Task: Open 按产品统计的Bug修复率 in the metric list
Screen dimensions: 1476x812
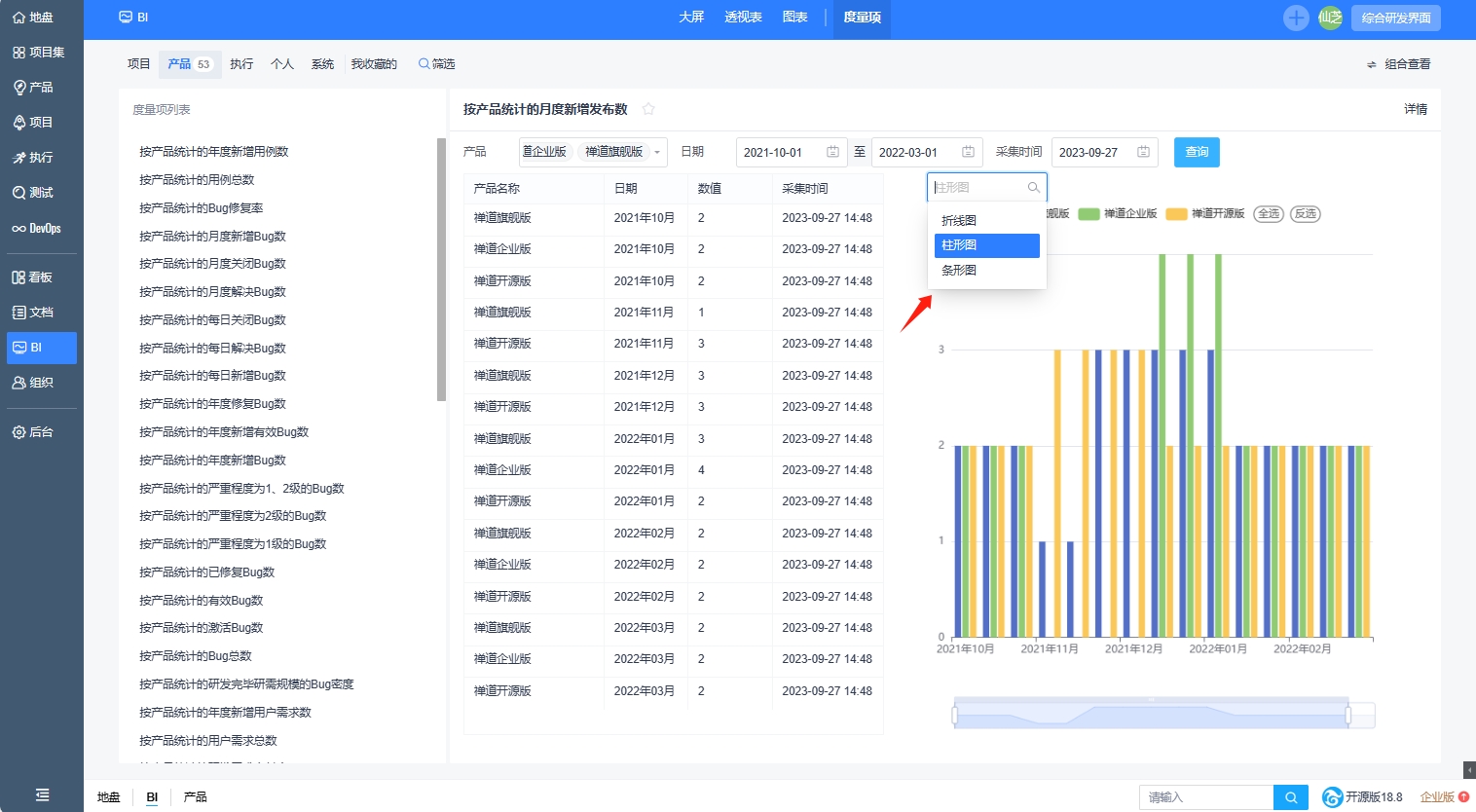Action: [201, 208]
